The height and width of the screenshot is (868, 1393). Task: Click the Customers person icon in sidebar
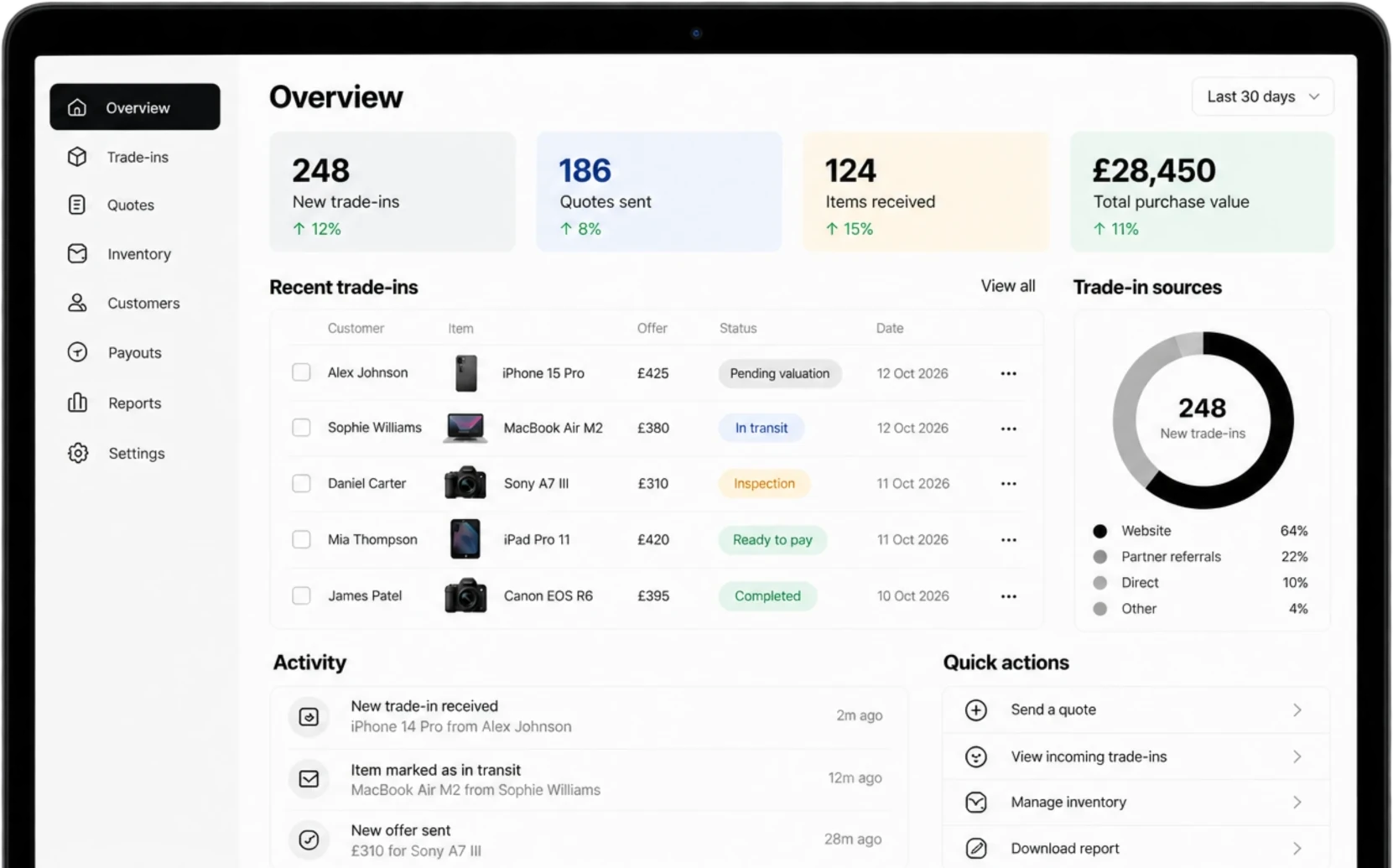point(77,303)
